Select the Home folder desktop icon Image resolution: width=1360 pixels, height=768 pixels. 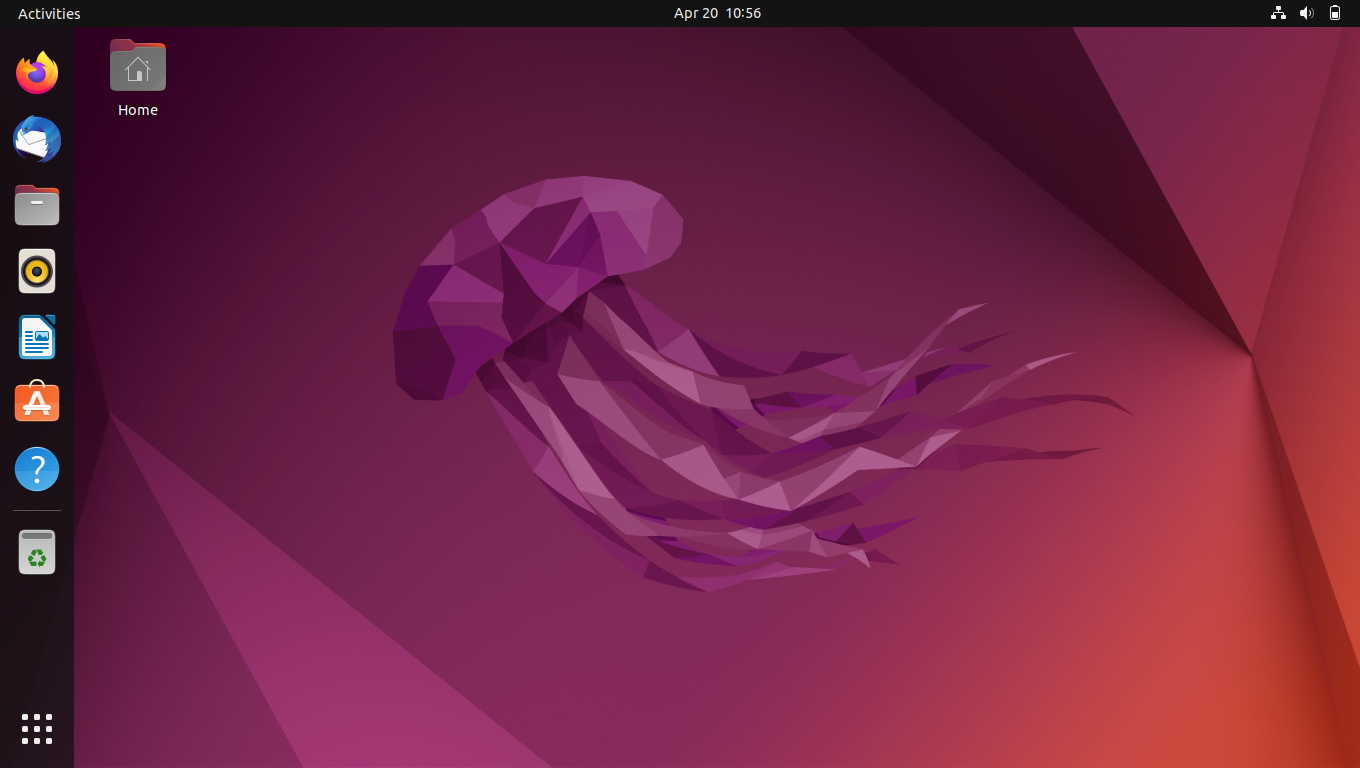(138, 66)
